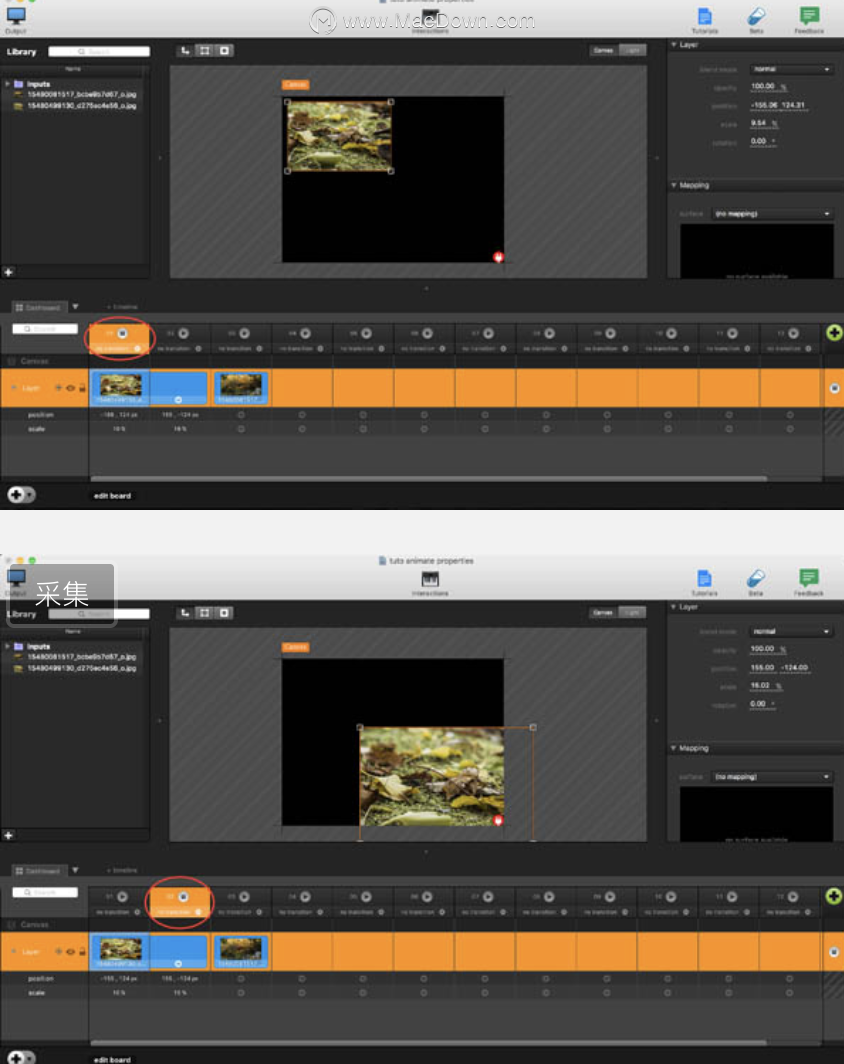Add a new column with the green plus, bottom window

[x=834, y=896]
